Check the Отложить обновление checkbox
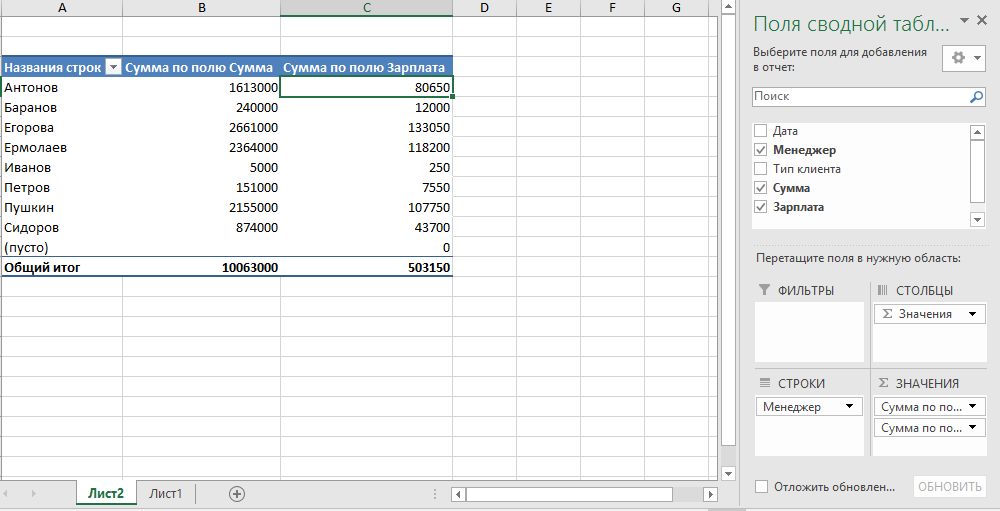This screenshot has height=511, width=1000. point(762,487)
